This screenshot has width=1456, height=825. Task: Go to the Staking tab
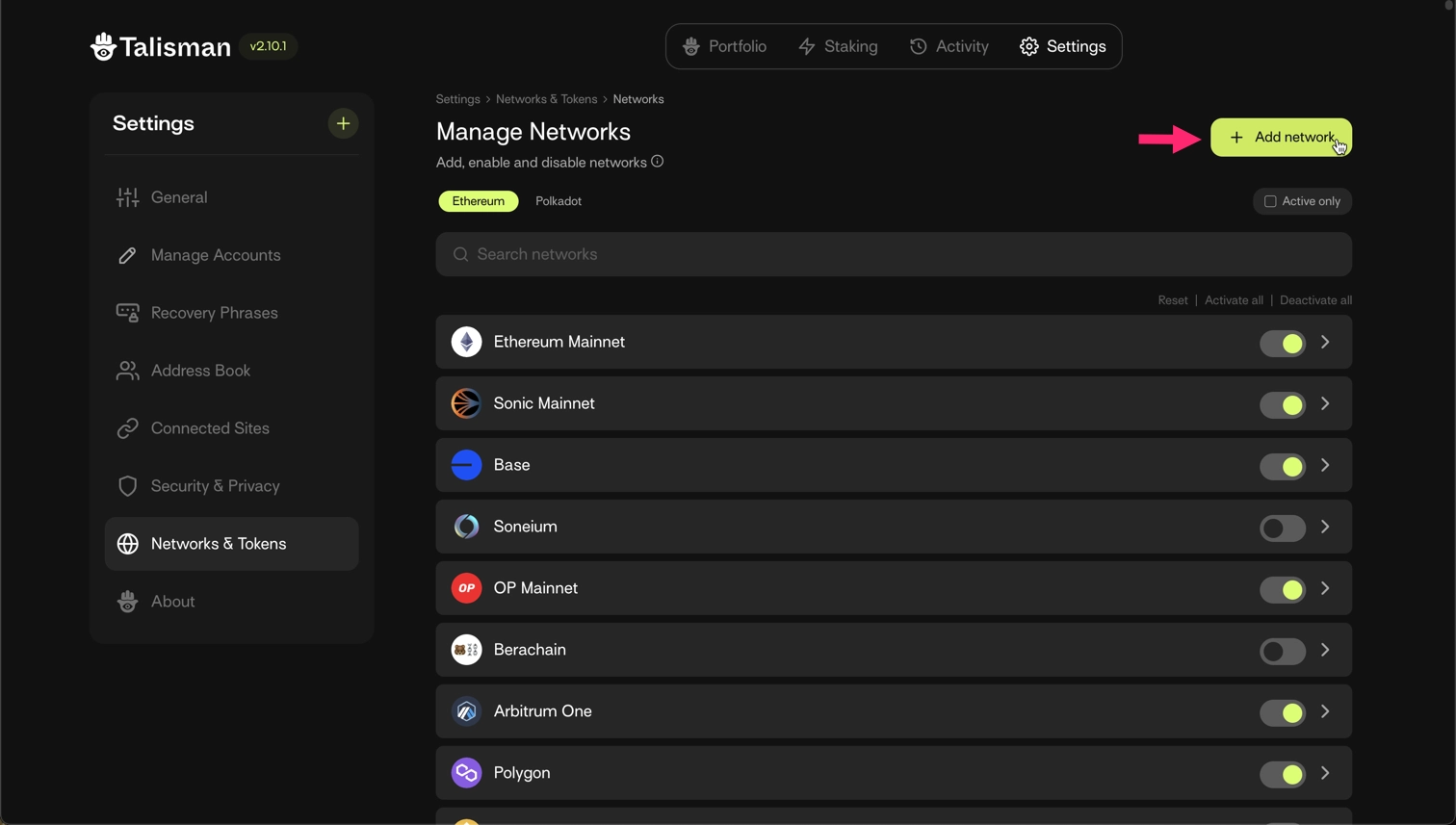click(838, 46)
